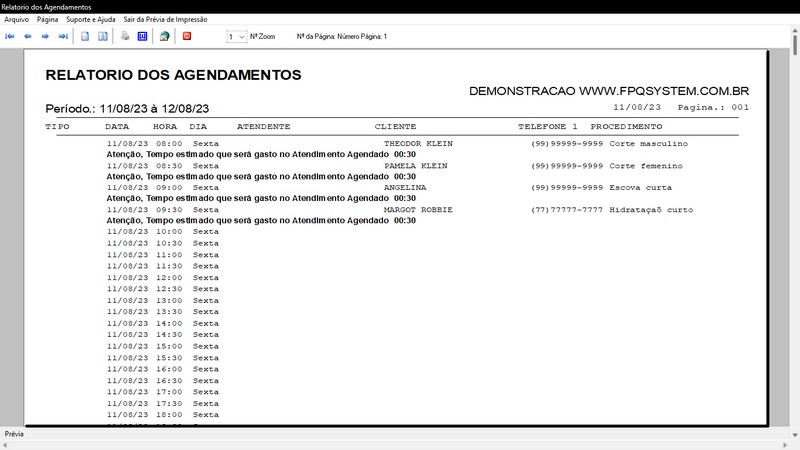
Task: Click the globe email/web icon
Action: pyautogui.click(x=164, y=36)
